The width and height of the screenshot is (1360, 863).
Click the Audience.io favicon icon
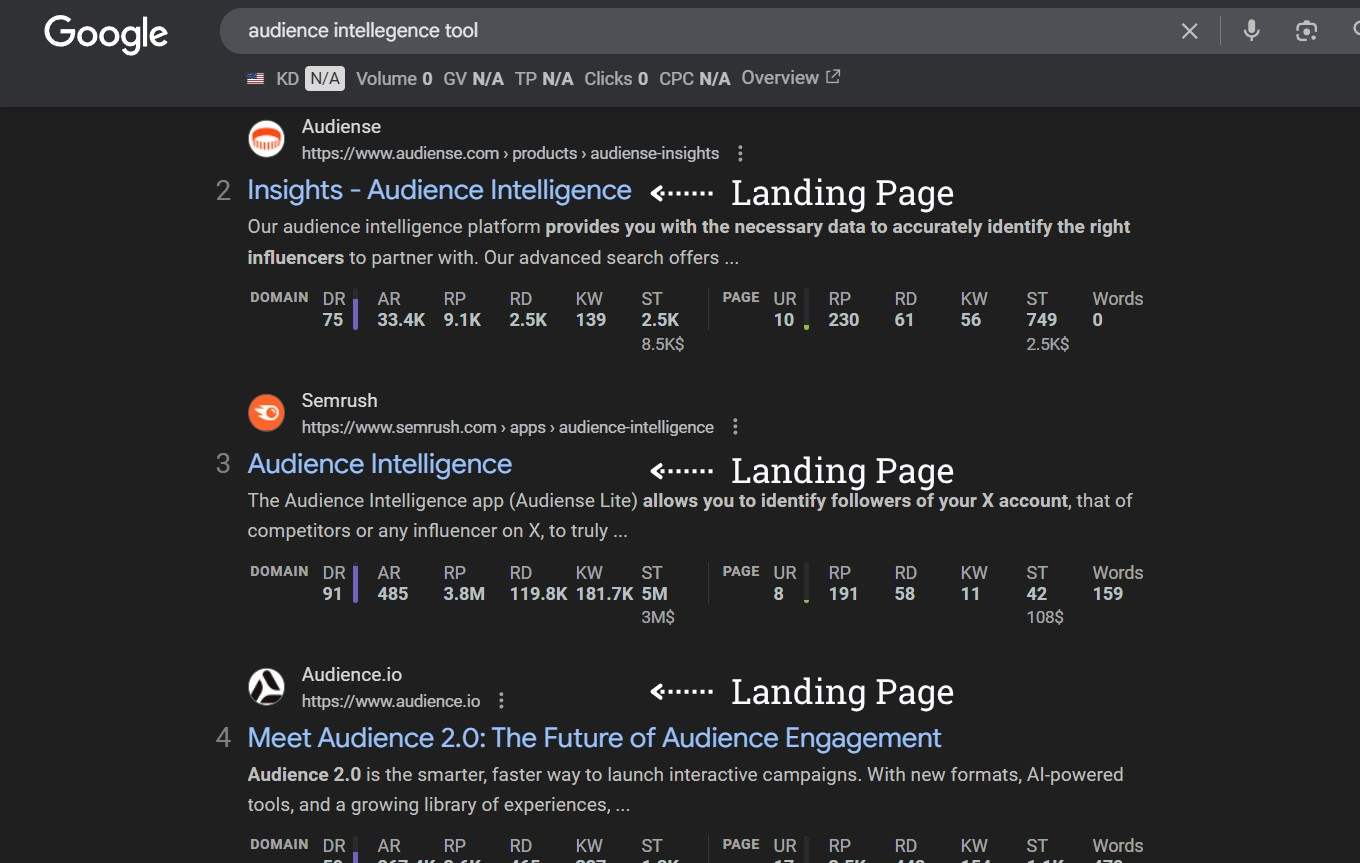pos(266,686)
